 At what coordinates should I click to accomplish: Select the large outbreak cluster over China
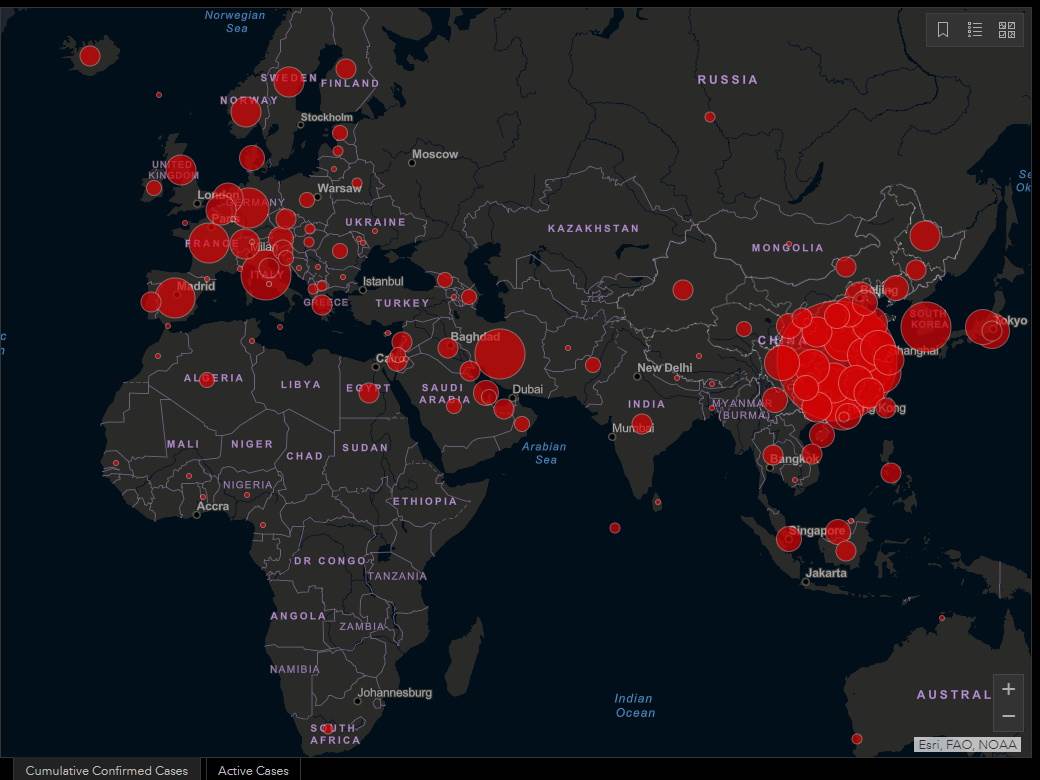(x=843, y=355)
